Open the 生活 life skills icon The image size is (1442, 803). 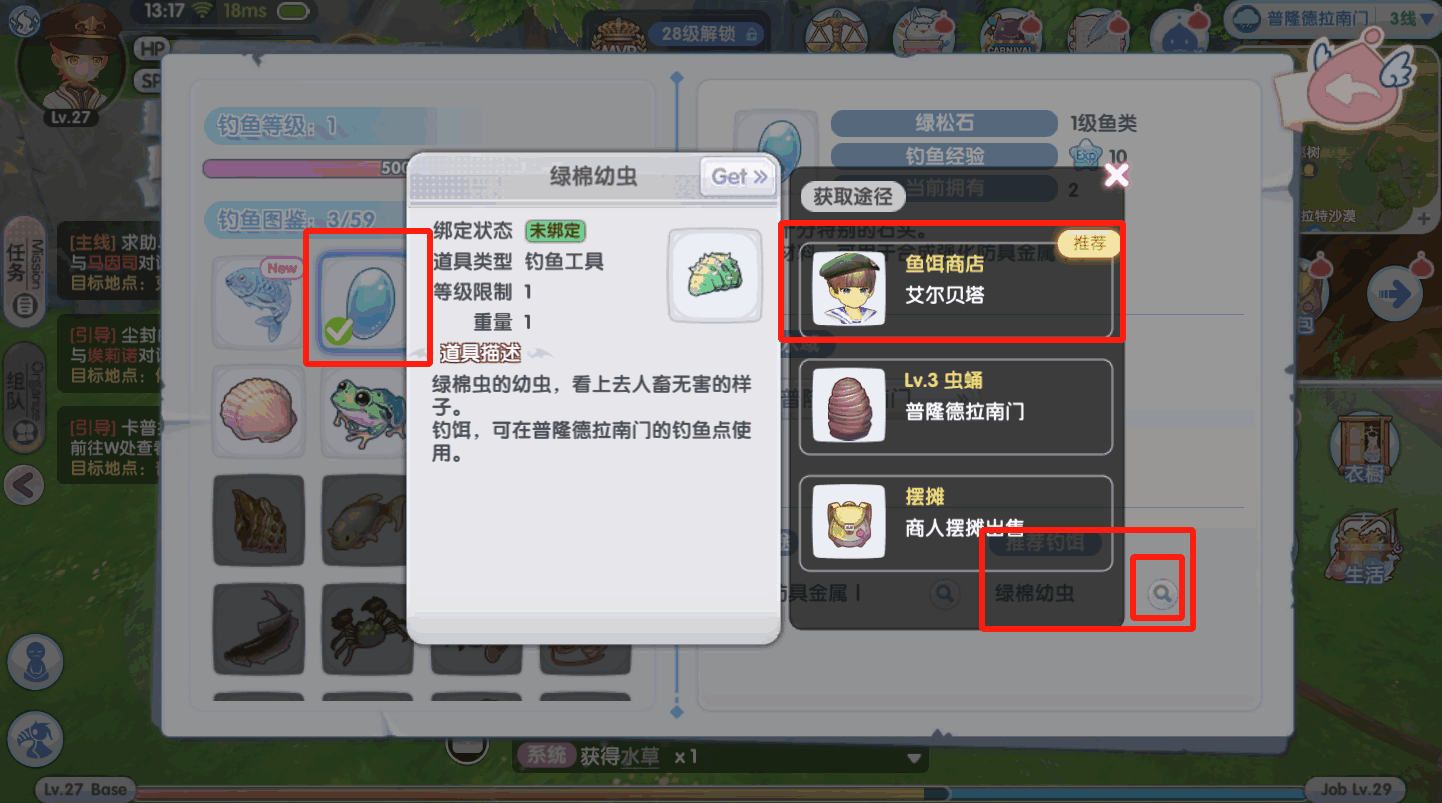[1364, 548]
